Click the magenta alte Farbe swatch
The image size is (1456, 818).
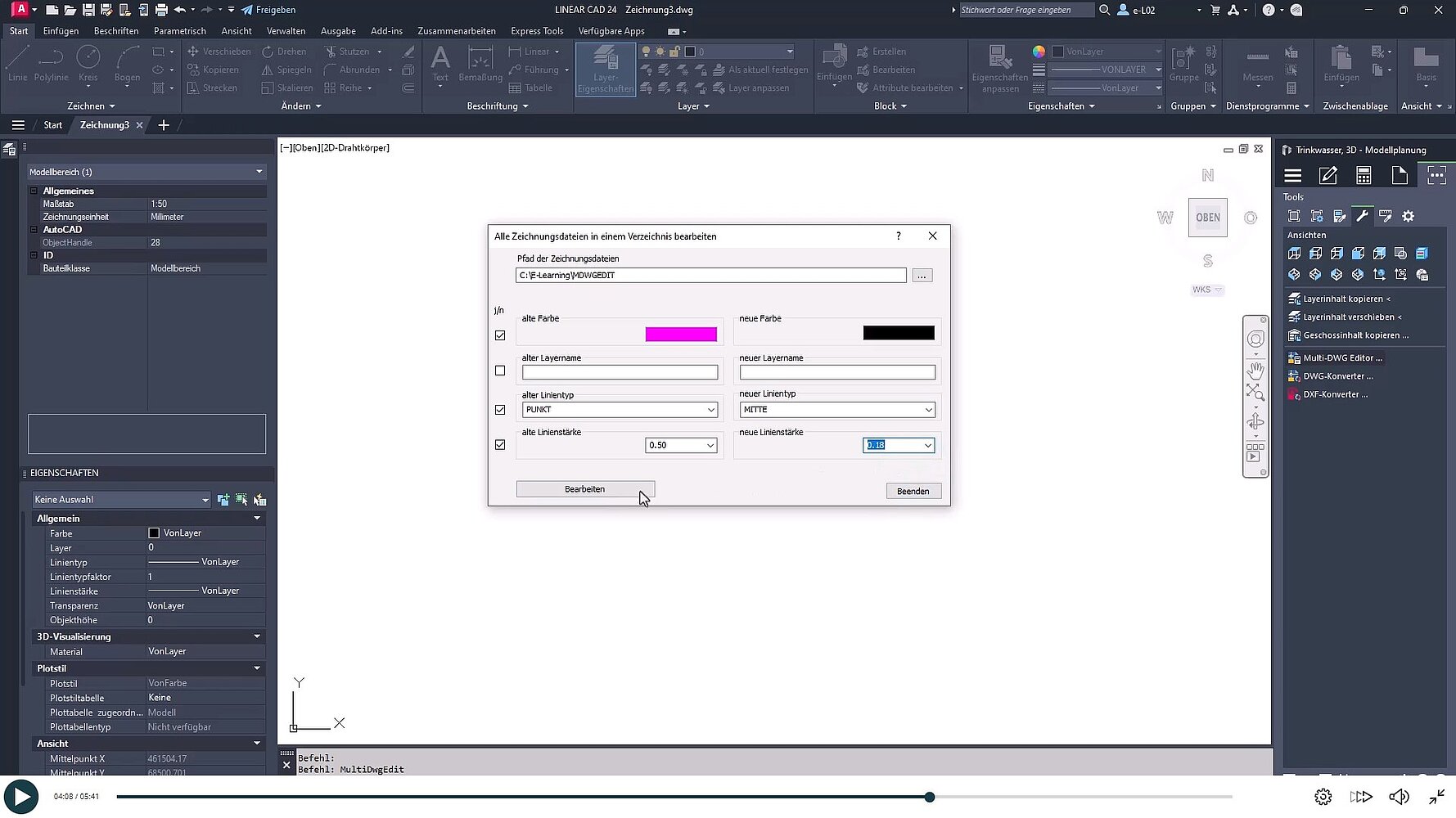(x=680, y=334)
